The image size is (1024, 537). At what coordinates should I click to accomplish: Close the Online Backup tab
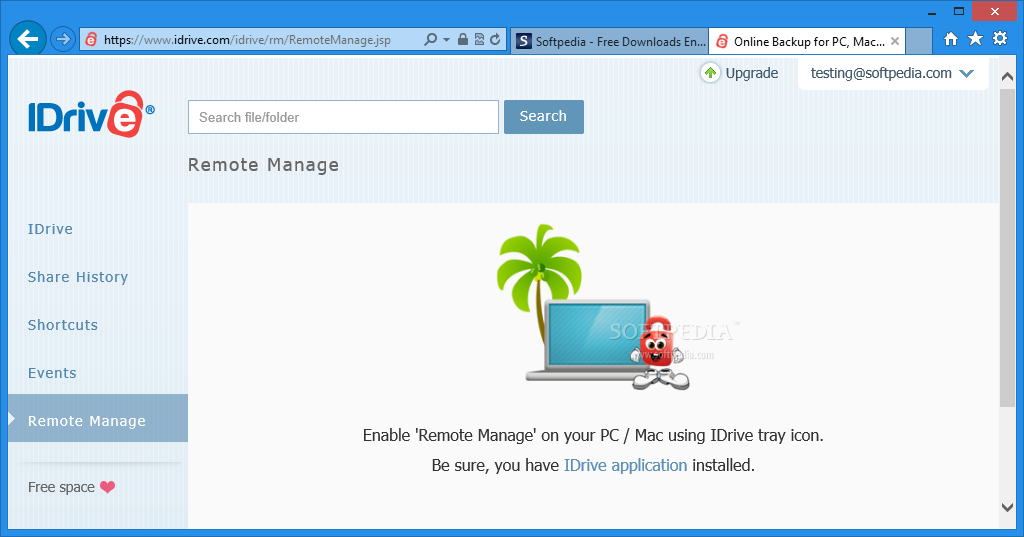click(895, 41)
